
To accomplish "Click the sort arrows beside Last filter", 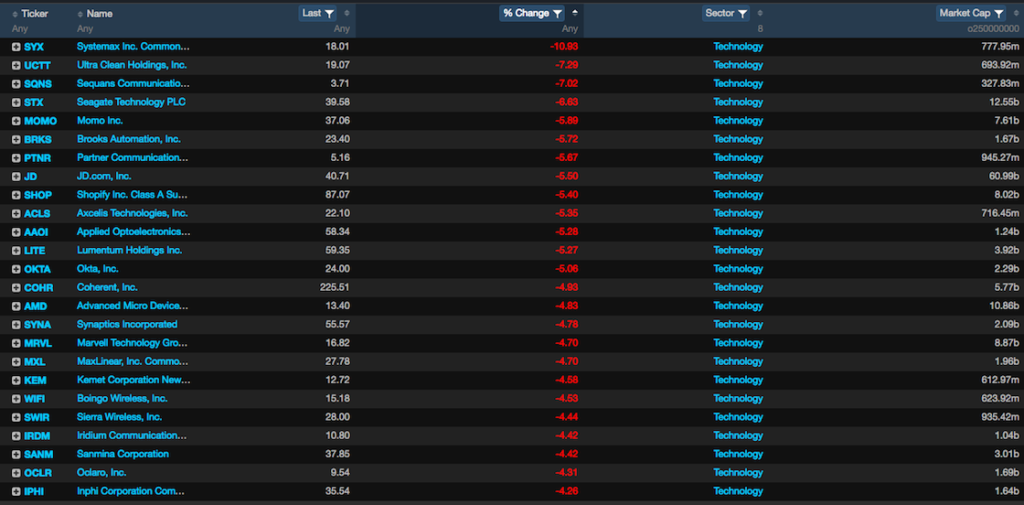I will point(347,13).
